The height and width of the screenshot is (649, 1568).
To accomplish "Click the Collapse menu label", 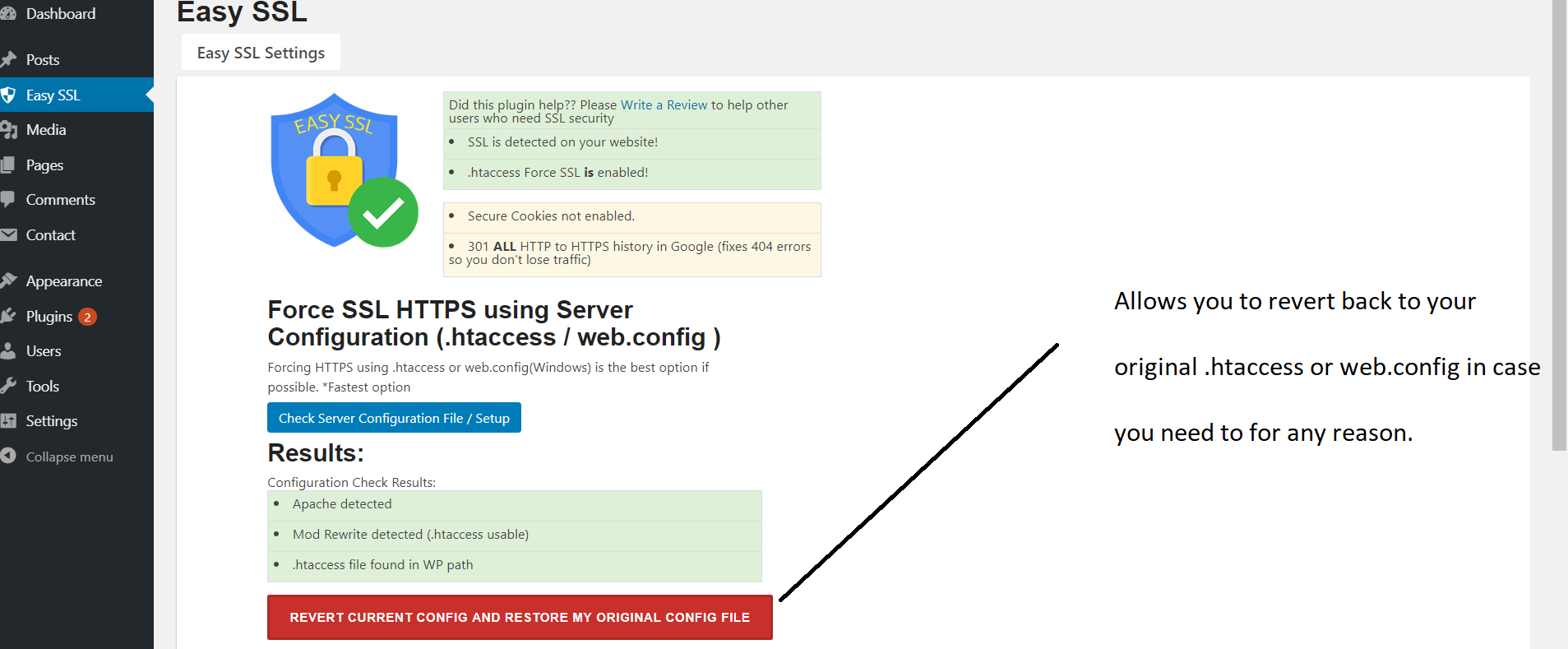I will click(70, 457).
